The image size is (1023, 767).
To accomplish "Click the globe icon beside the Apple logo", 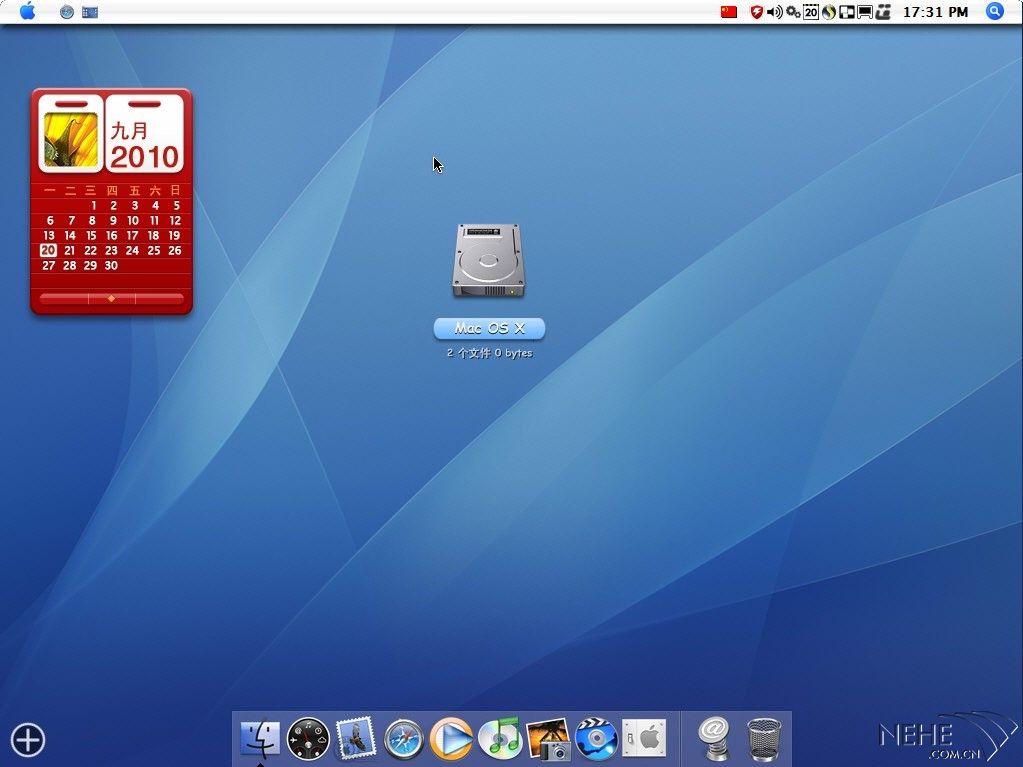I will pos(67,12).
